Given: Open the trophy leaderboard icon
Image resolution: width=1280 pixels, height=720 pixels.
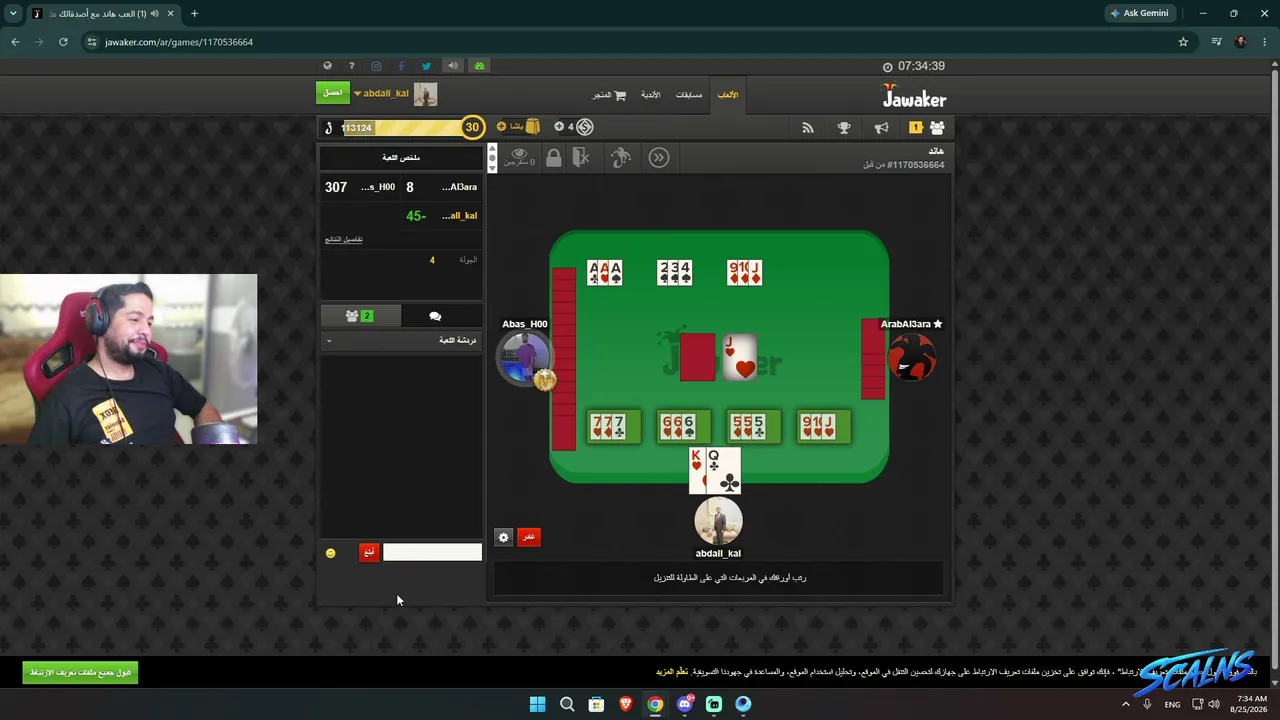Looking at the screenshot, I should pos(844,128).
